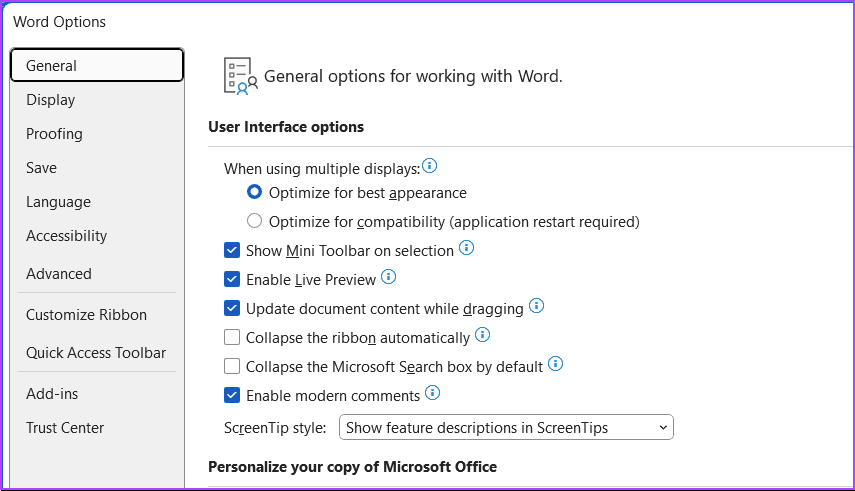Screen dimensions: 855x491
Task: Click info icon for update content while dragging
Action: [x=536, y=306]
